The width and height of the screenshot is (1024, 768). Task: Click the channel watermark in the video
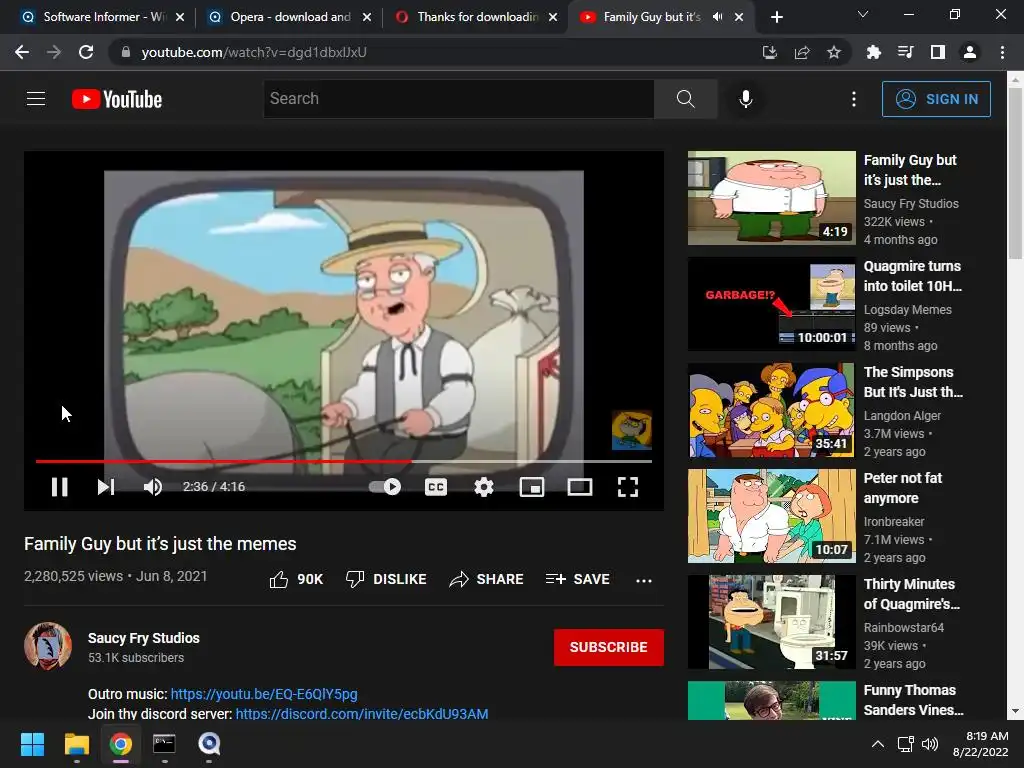point(632,430)
